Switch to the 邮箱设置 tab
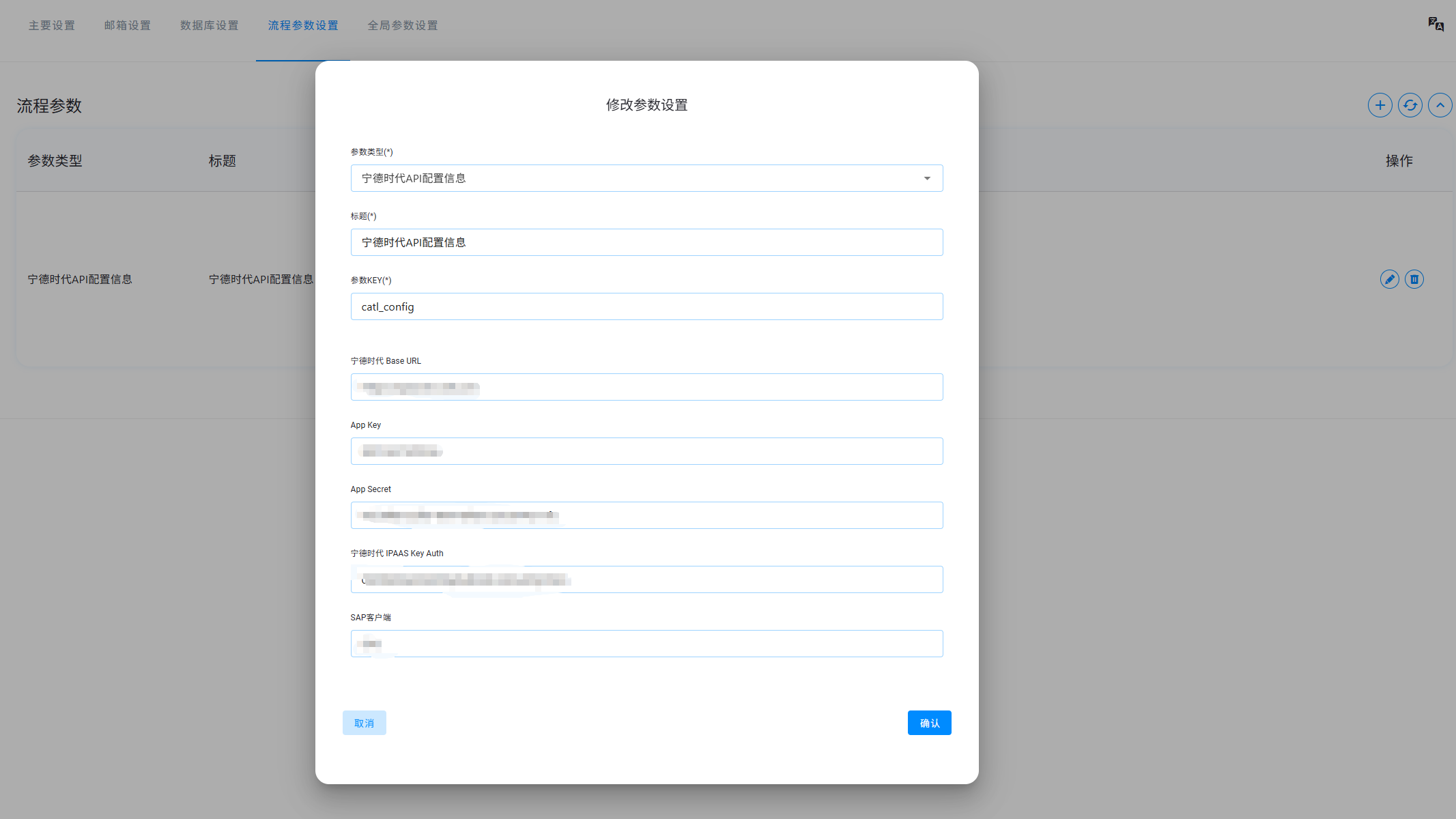 (128, 25)
